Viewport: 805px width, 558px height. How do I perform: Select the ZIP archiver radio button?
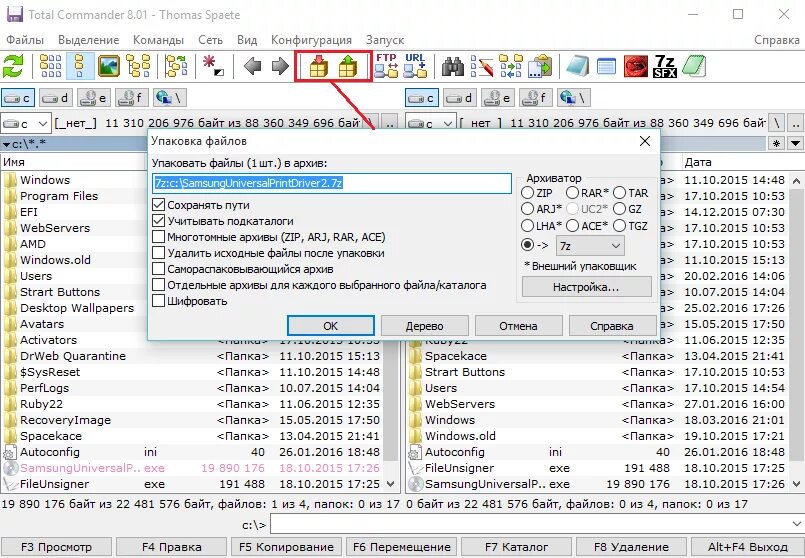(527, 193)
